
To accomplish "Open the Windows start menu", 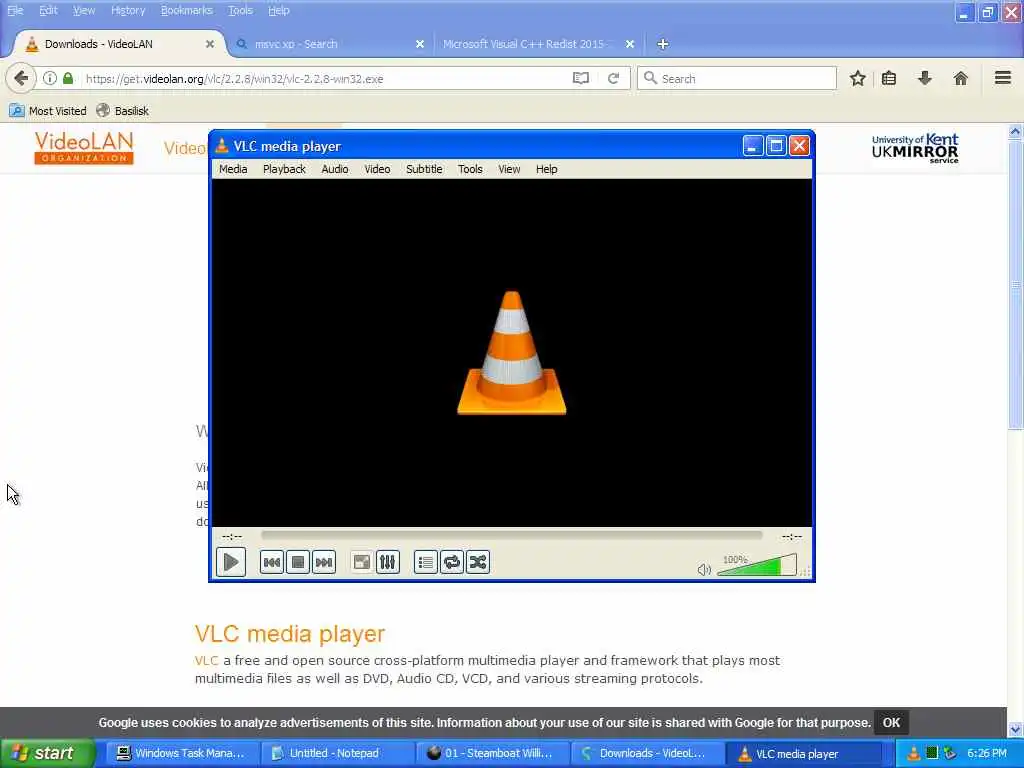I will [48, 753].
